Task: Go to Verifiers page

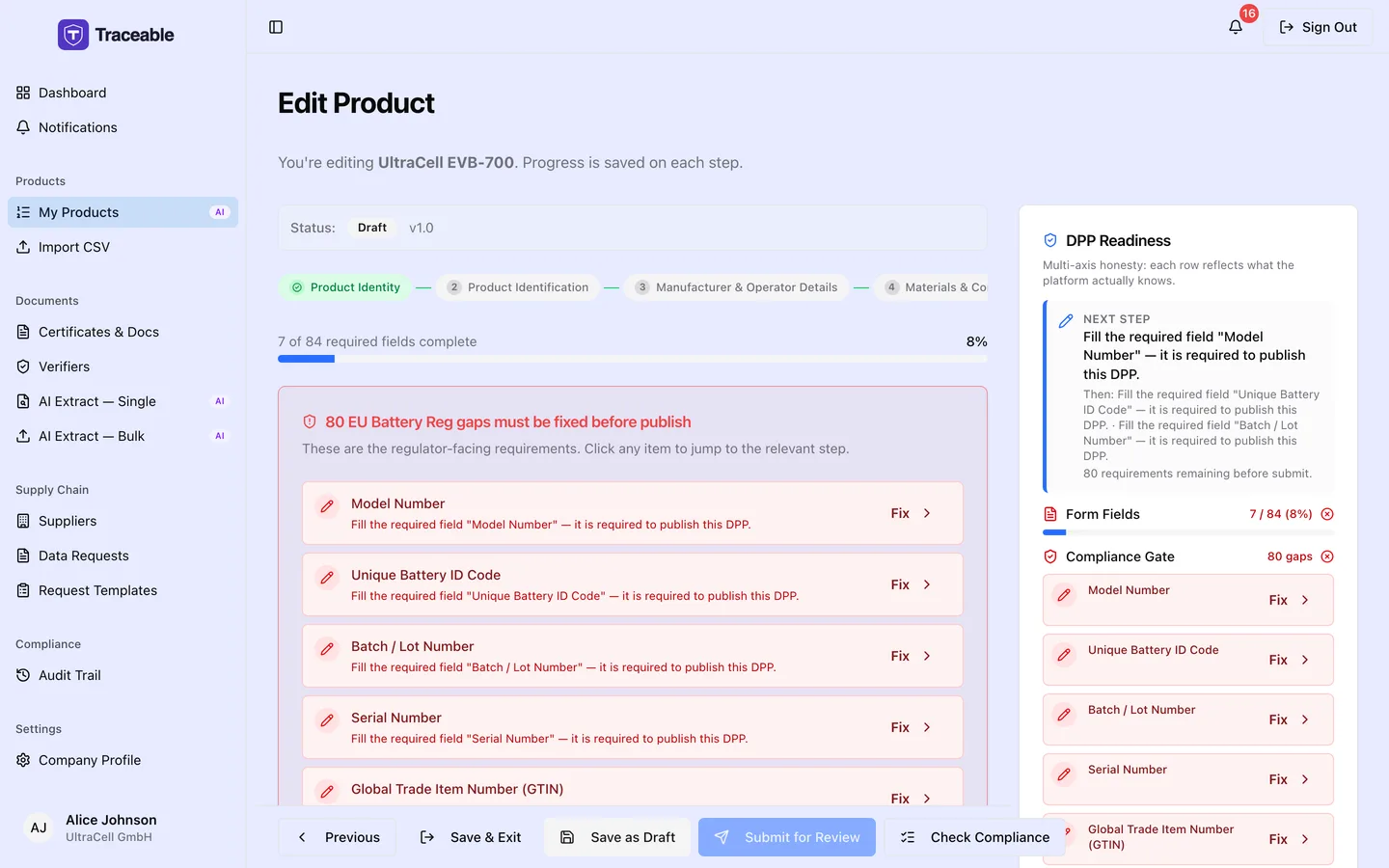Action: point(123,366)
